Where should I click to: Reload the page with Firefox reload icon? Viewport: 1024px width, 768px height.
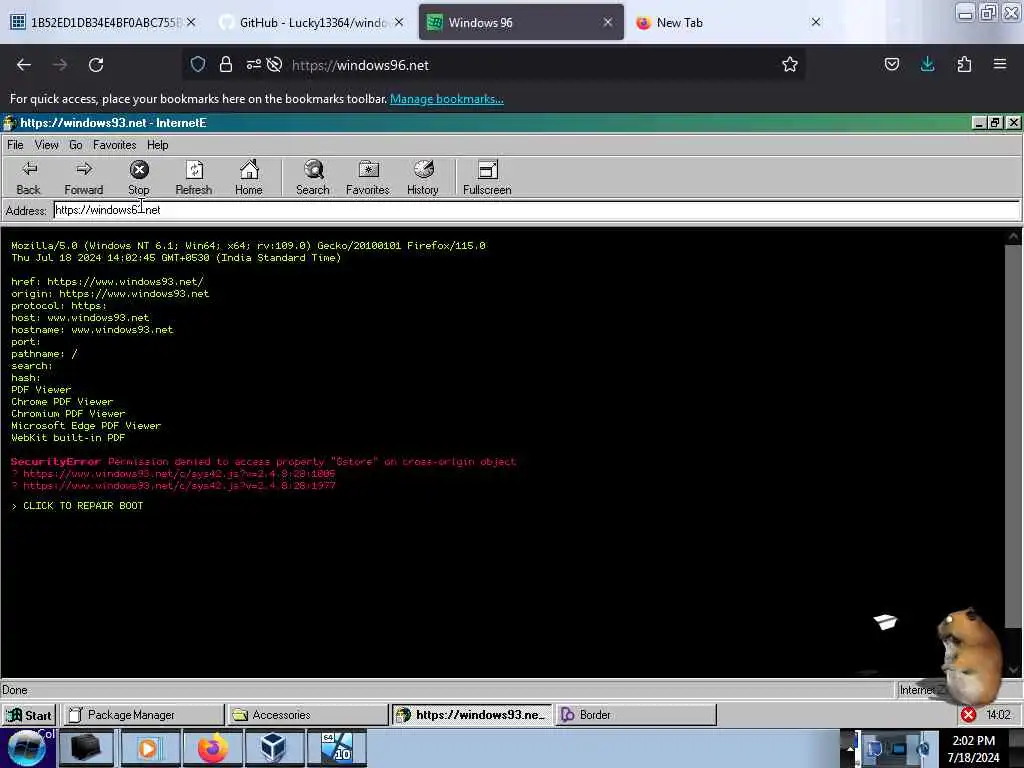point(96,65)
